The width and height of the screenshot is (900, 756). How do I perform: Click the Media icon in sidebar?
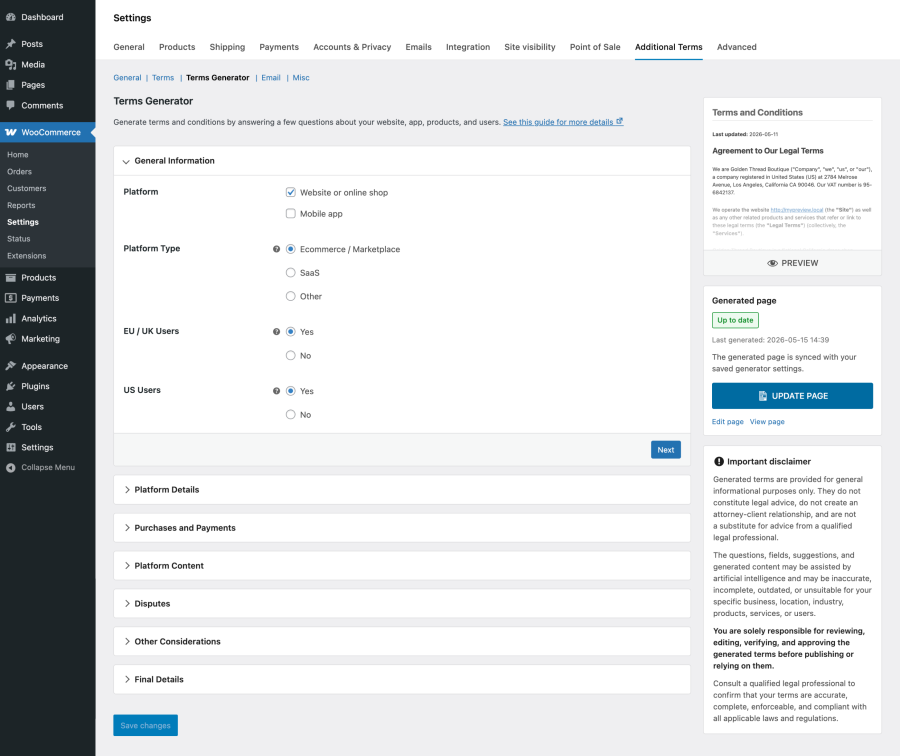tap(10, 64)
